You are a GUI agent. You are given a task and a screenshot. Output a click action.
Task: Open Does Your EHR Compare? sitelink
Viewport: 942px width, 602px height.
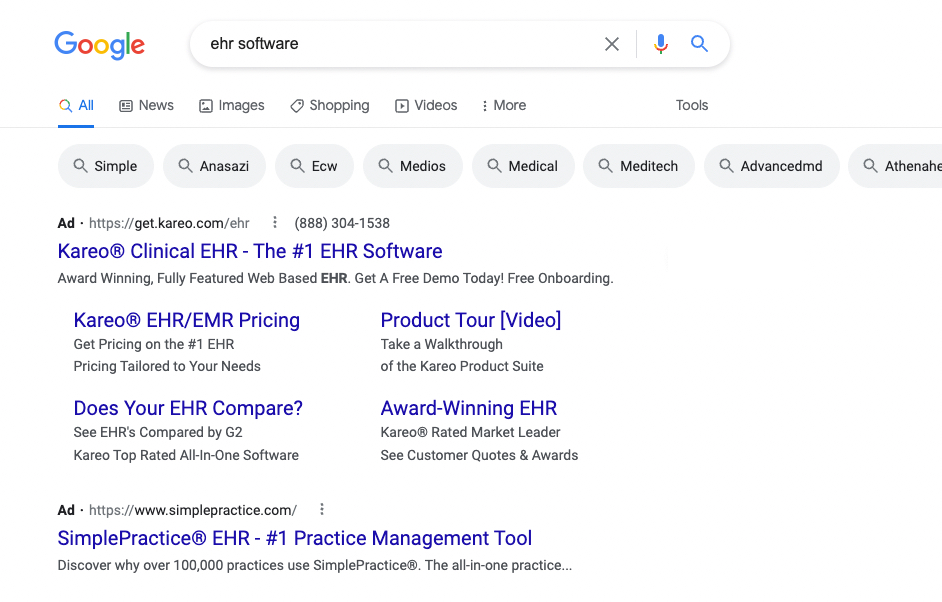pyautogui.click(x=188, y=409)
